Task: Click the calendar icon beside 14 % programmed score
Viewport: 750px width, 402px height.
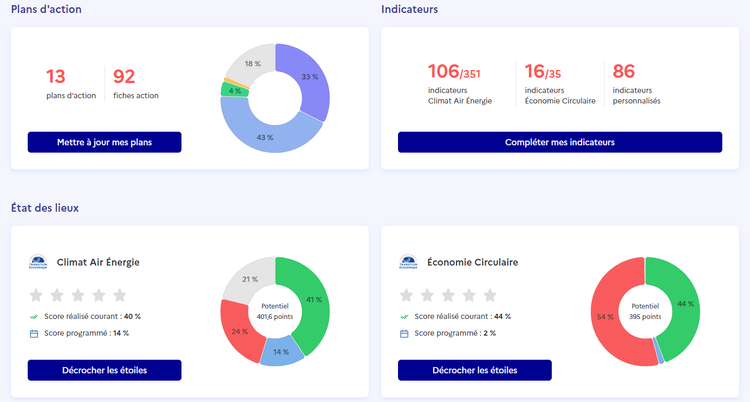Action: (x=34, y=333)
